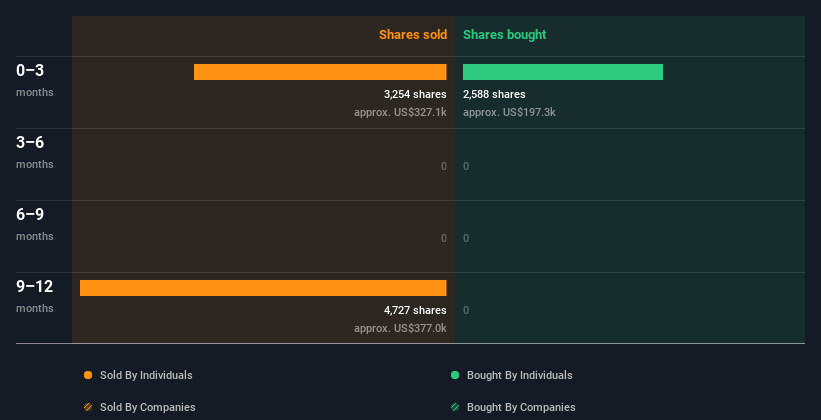
Task: Click the orange Sold By Individuals legend dot
Action: [x=88, y=375]
